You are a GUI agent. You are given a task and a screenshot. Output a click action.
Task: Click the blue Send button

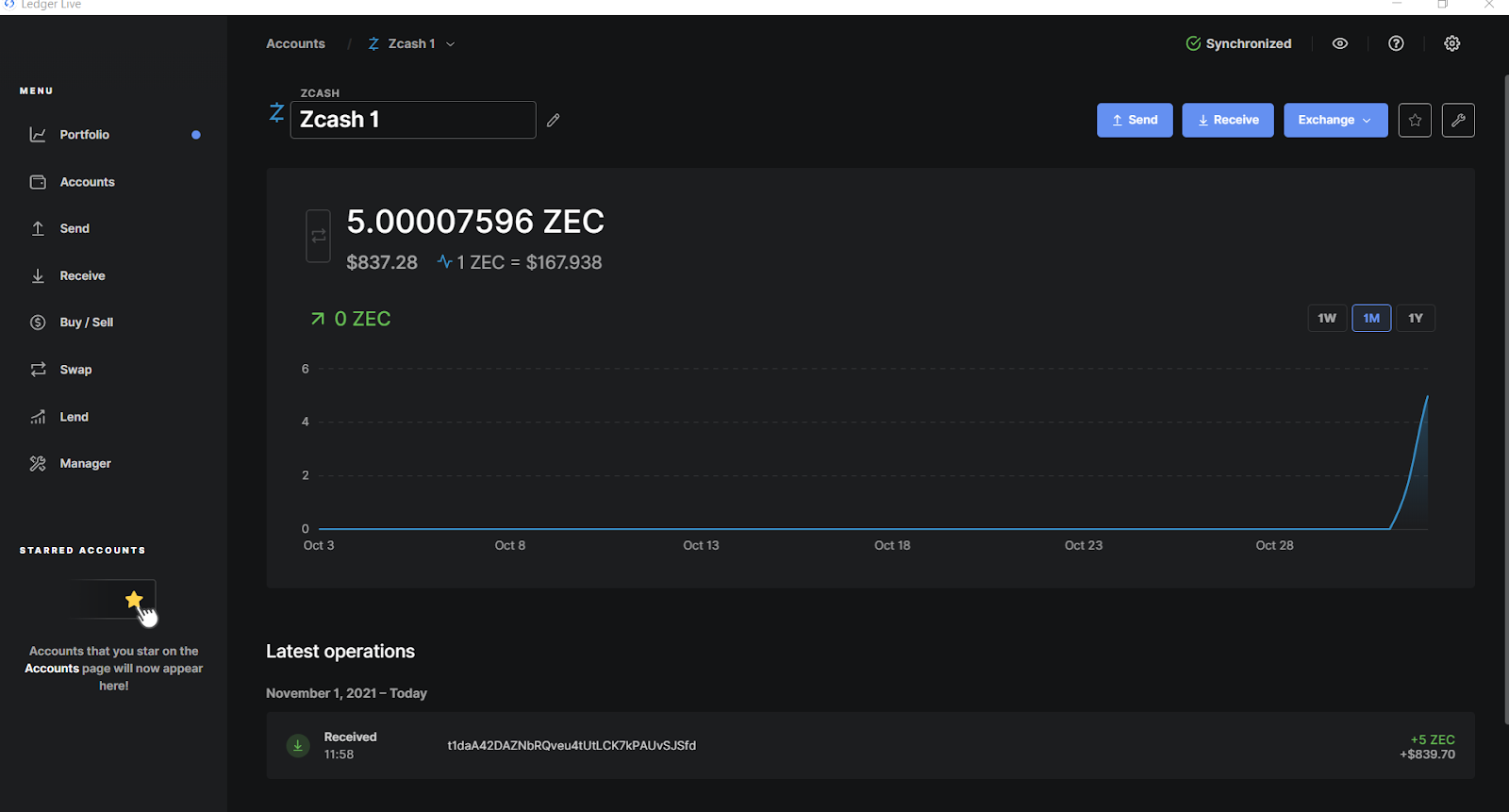[x=1135, y=120]
